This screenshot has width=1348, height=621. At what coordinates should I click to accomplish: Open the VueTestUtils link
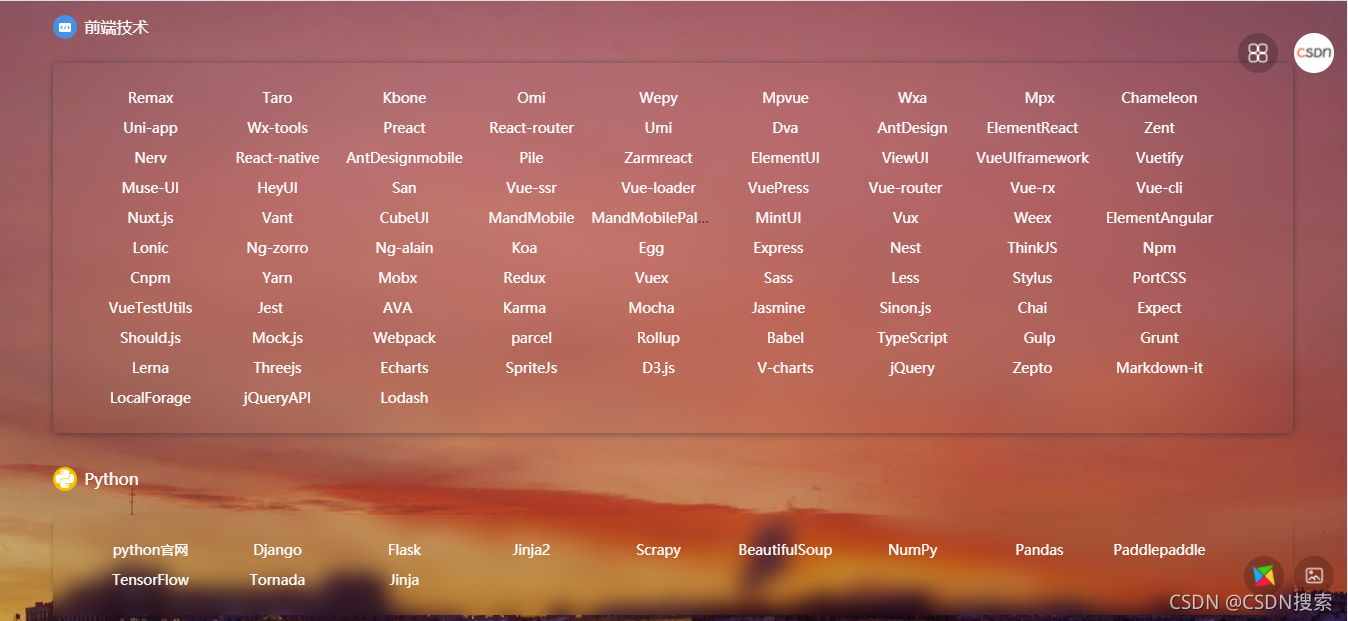[151, 308]
